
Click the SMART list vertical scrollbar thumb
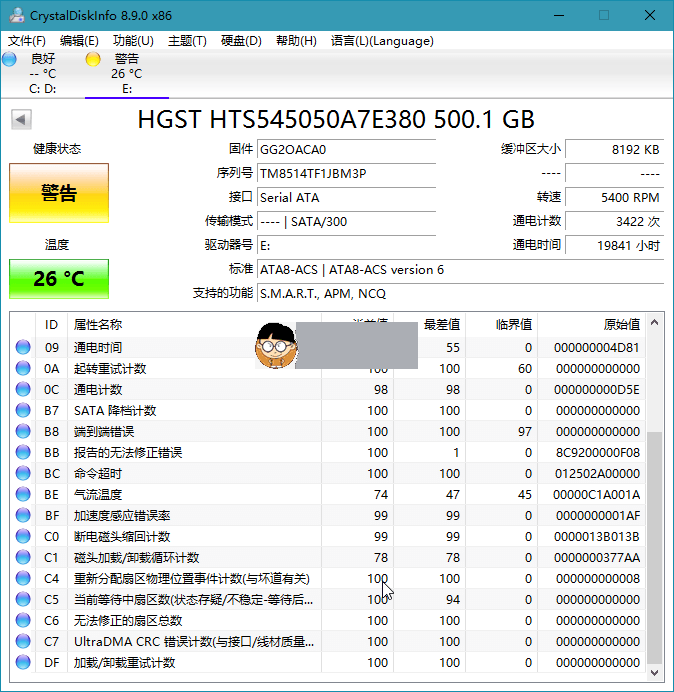coord(655,547)
